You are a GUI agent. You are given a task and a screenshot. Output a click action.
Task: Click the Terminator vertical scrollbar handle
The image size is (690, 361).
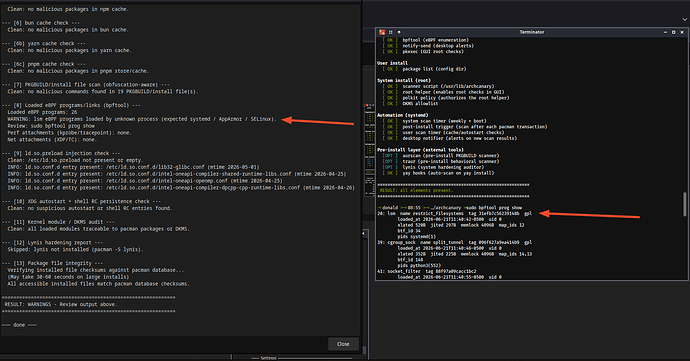[x=685, y=204]
